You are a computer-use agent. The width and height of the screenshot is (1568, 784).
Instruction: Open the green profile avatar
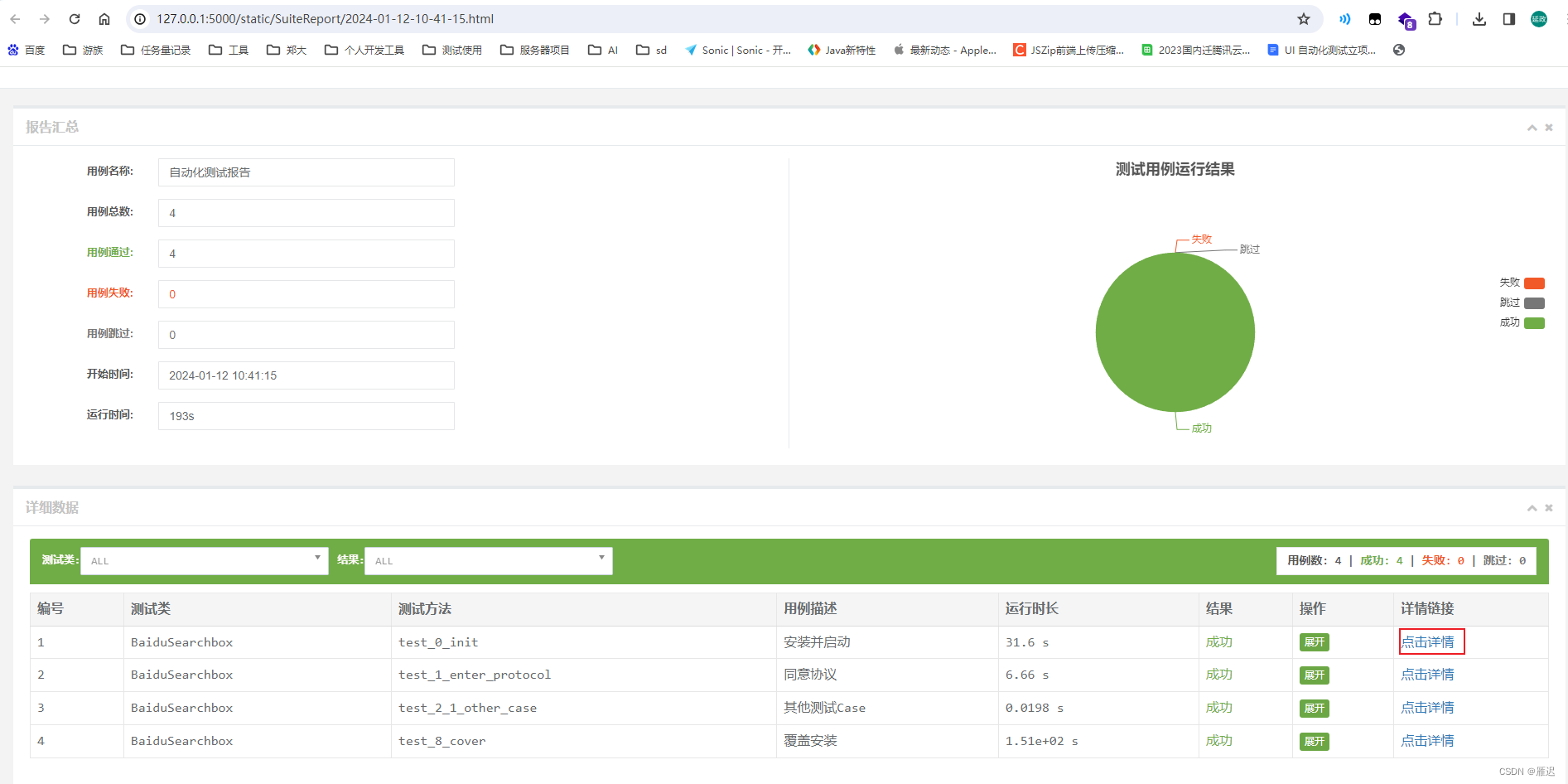point(1539,19)
